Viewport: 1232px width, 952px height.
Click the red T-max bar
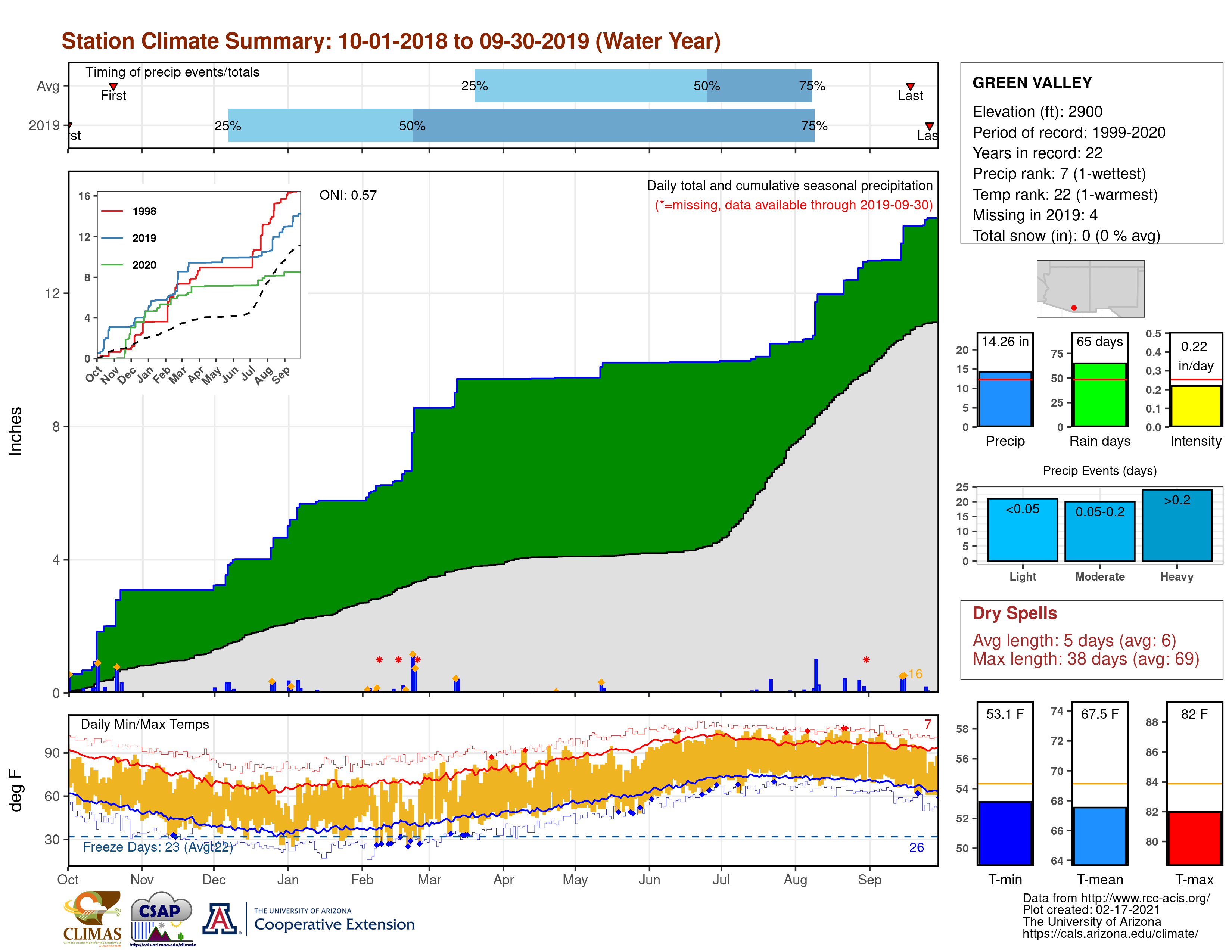1194,838
